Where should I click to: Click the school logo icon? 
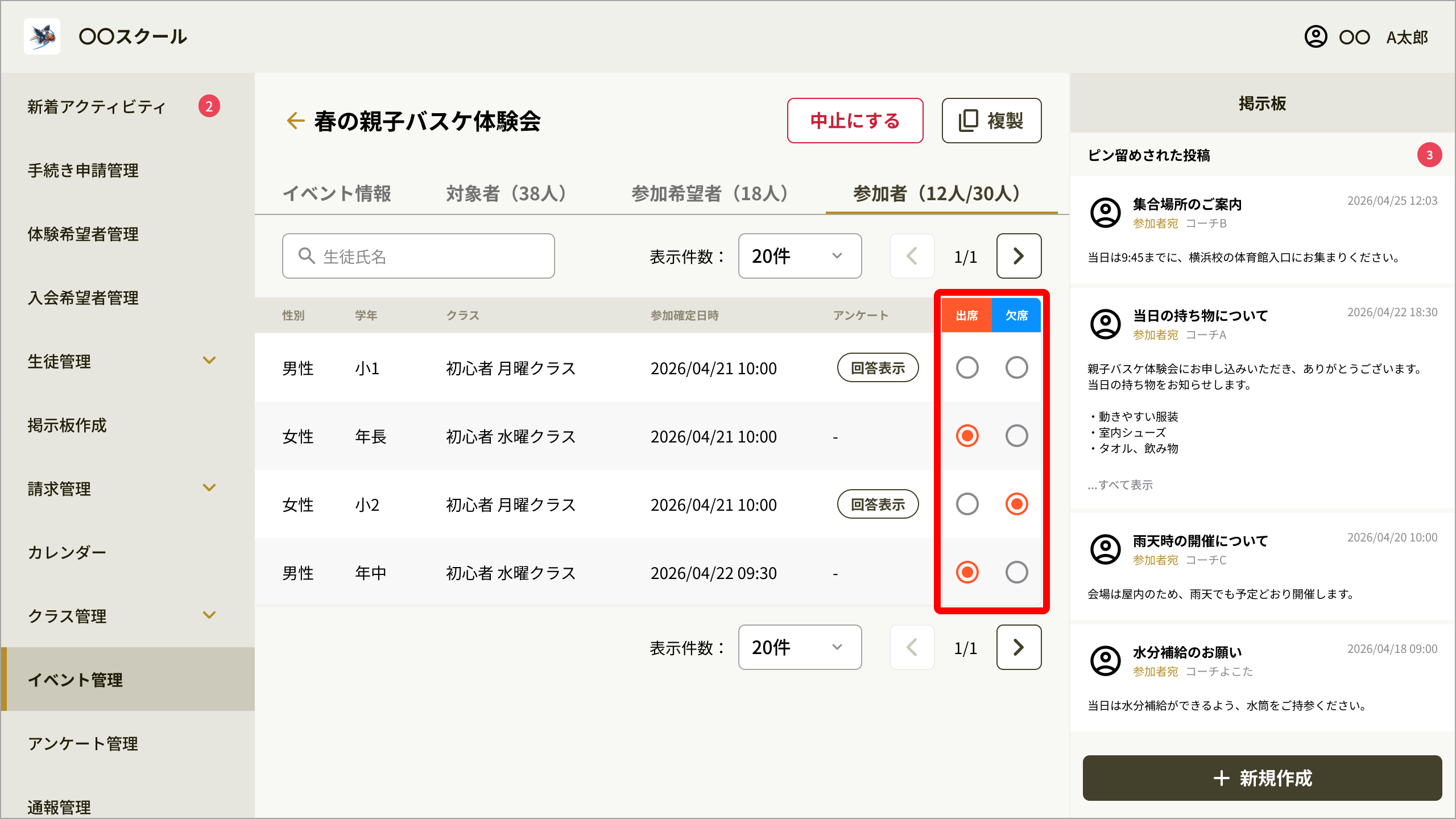click(42, 36)
